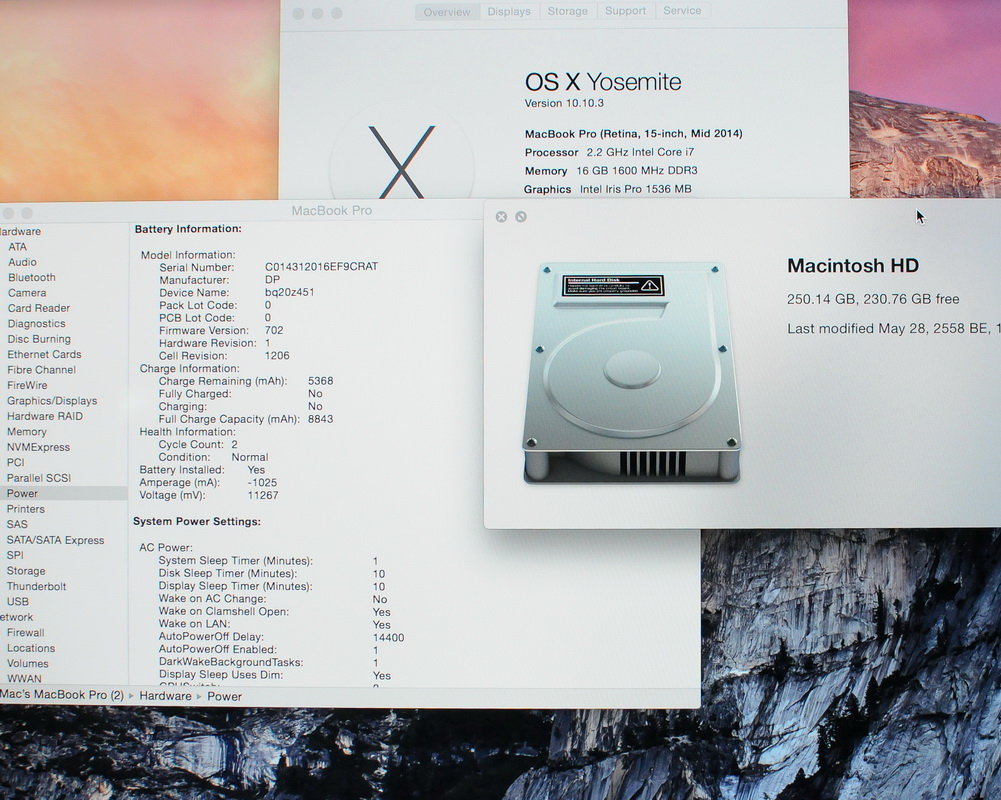Image resolution: width=1001 pixels, height=800 pixels.
Task: Click the MacBook Pro window title
Action: tap(331, 211)
